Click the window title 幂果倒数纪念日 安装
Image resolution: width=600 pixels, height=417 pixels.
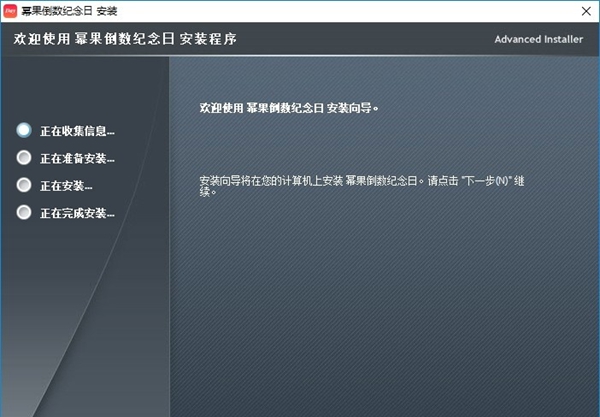coord(69,11)
